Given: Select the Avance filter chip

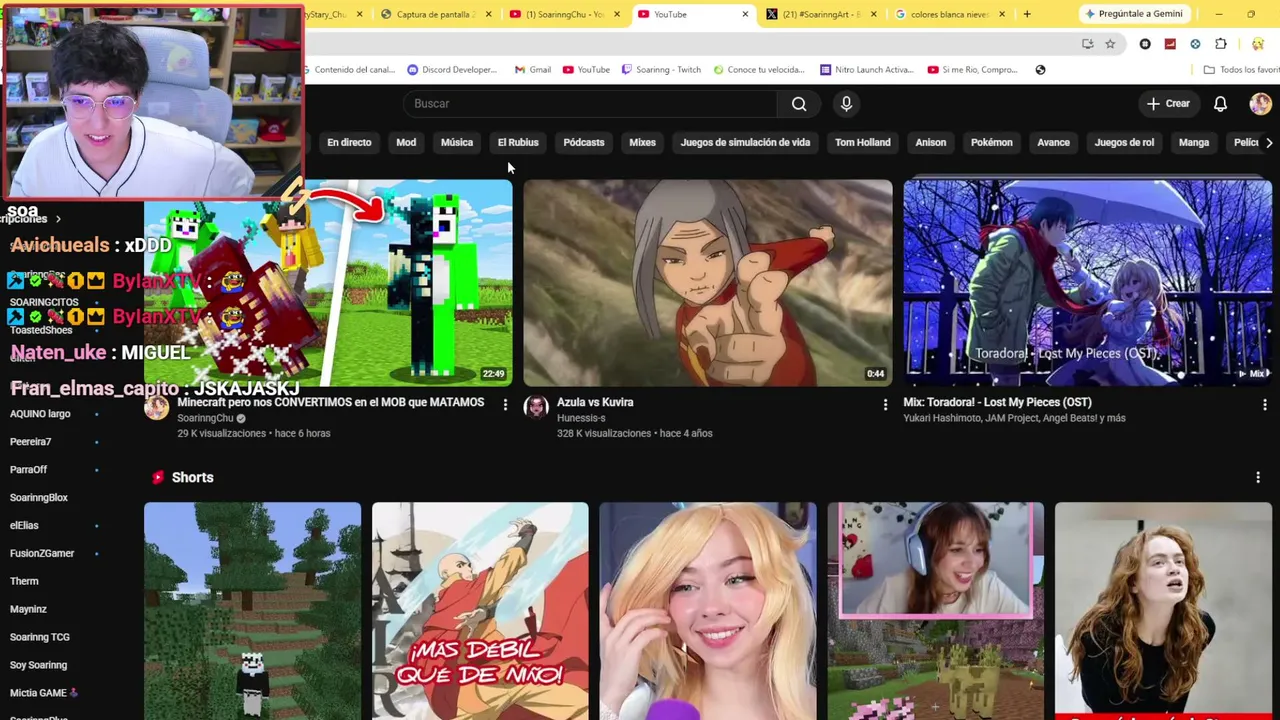Looking at the screenshot, I should tap(1053, 142).
